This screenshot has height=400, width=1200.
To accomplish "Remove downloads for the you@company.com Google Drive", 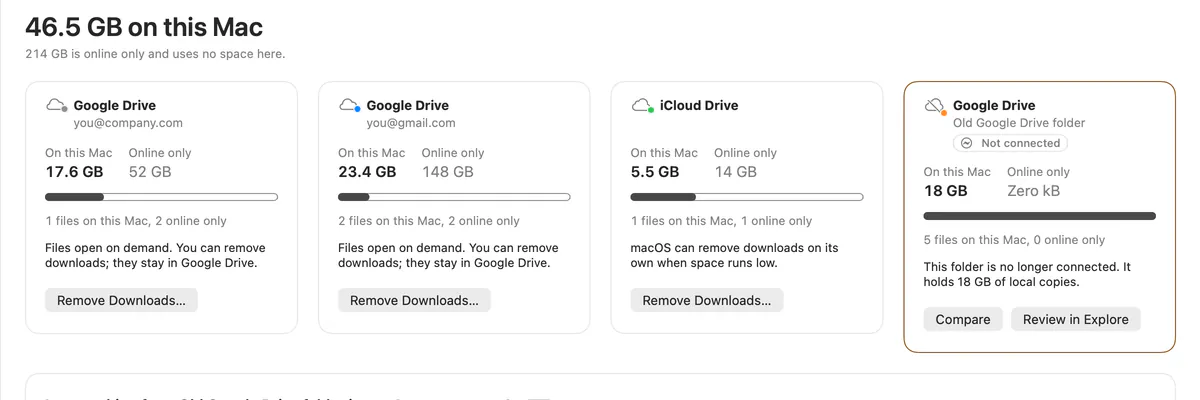I will tap(121, 300).
